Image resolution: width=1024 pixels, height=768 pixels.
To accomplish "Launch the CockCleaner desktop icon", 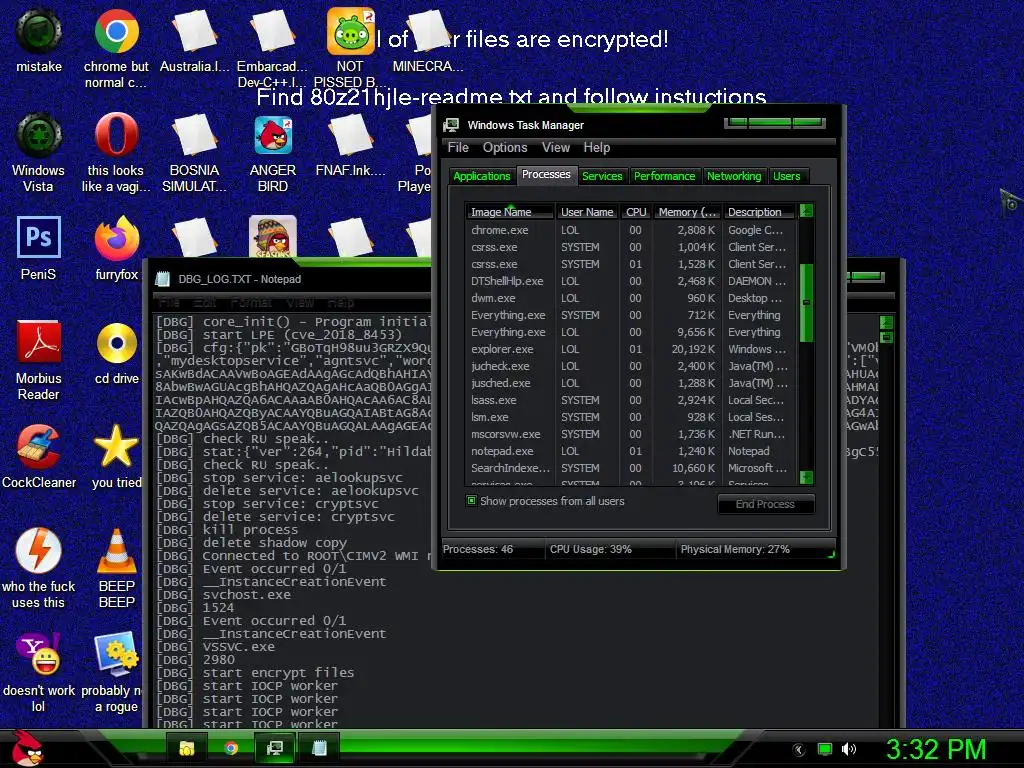I will pyautogui.click(x=39, y=456).
